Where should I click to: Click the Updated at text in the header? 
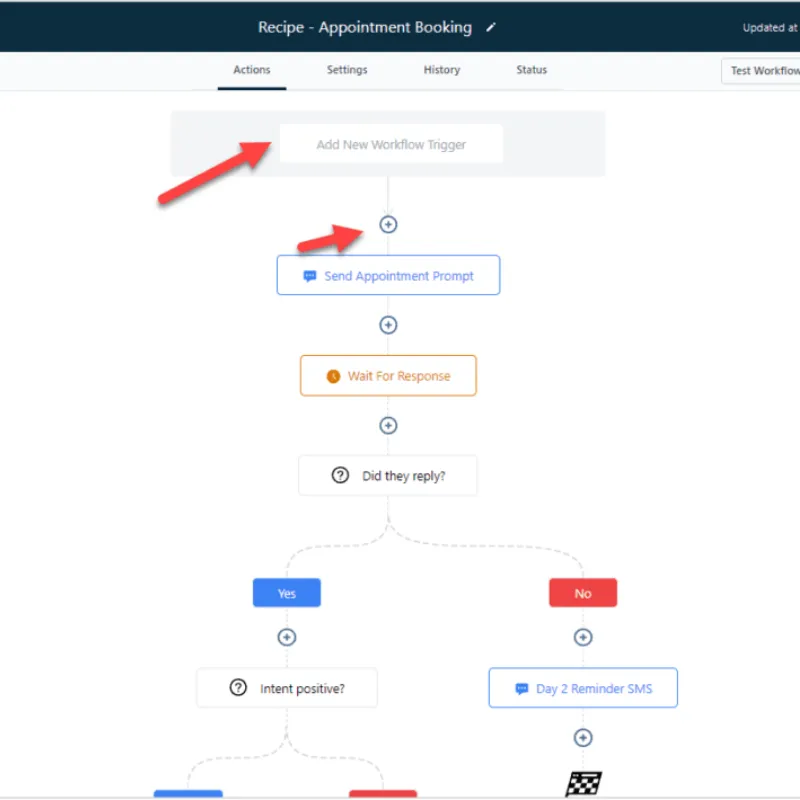[x=771, y=28]
